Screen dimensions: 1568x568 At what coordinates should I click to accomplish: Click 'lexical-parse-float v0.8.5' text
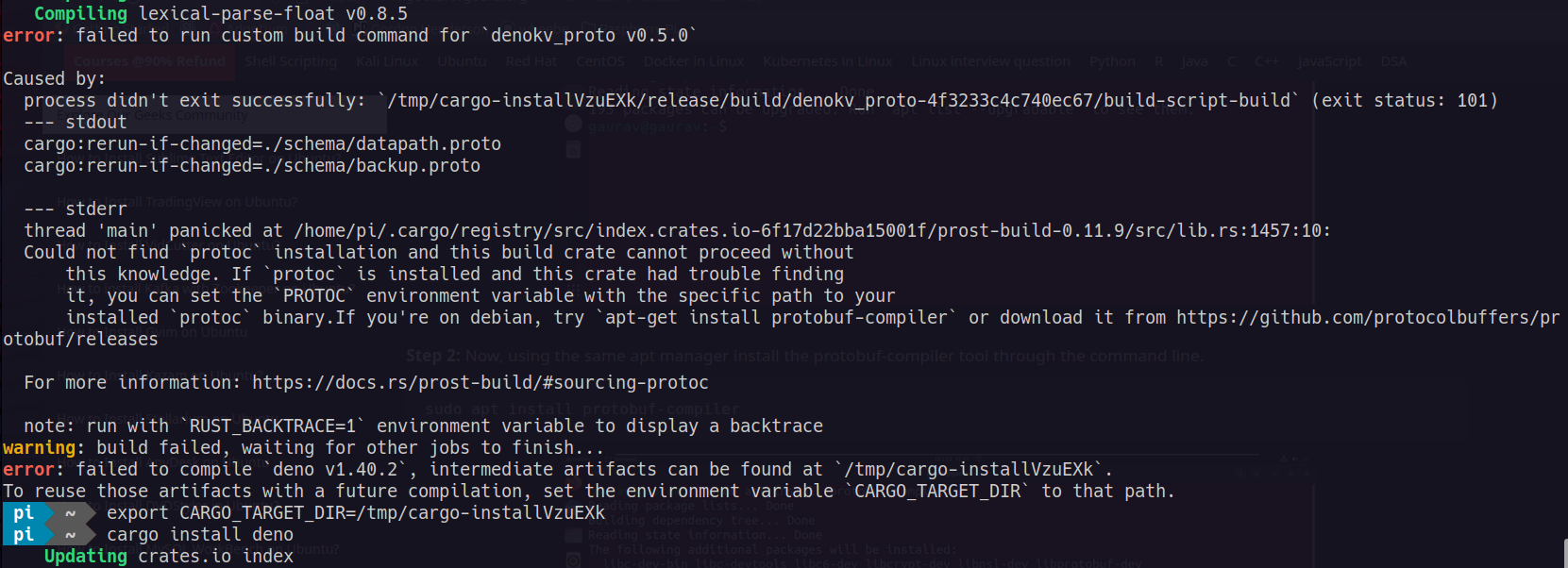click(273, 13)
